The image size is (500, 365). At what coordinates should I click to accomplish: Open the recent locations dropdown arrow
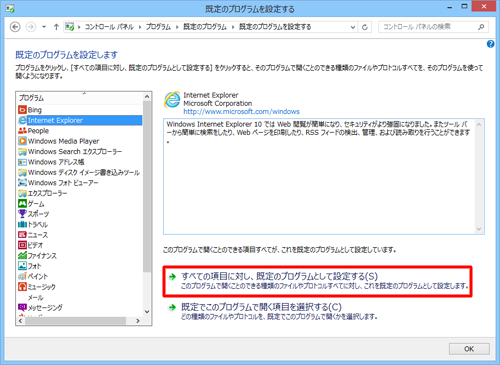coord(44,27)
